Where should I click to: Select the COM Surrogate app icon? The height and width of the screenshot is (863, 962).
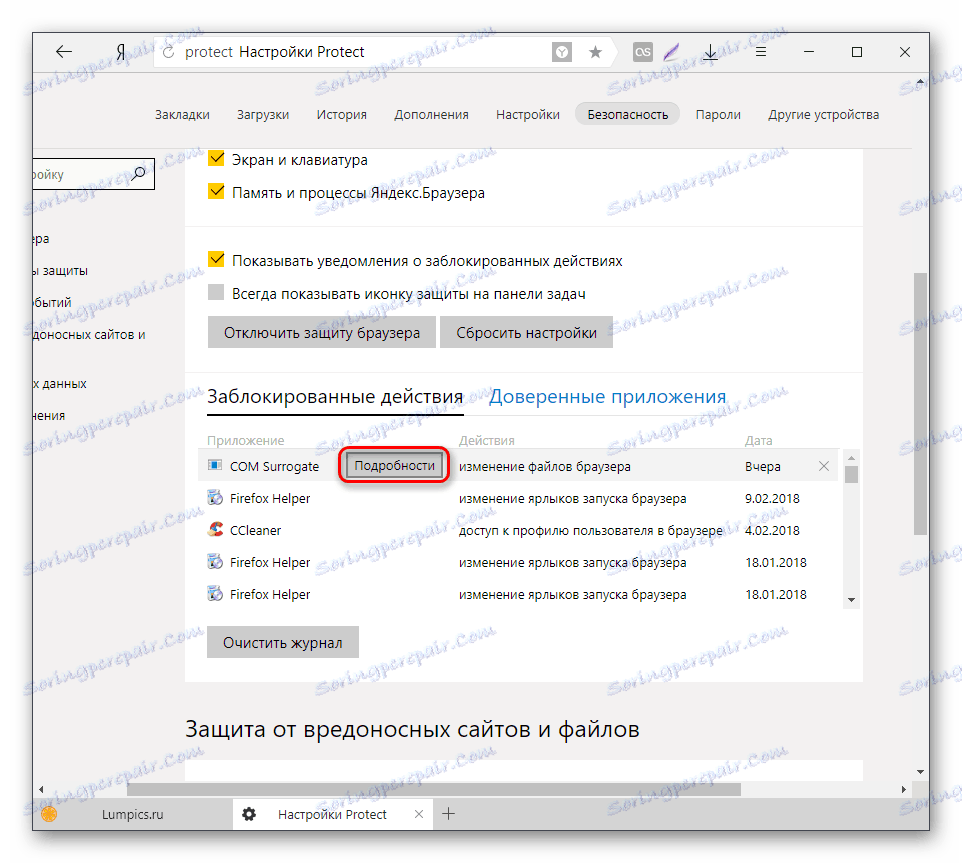pos(215,466)
